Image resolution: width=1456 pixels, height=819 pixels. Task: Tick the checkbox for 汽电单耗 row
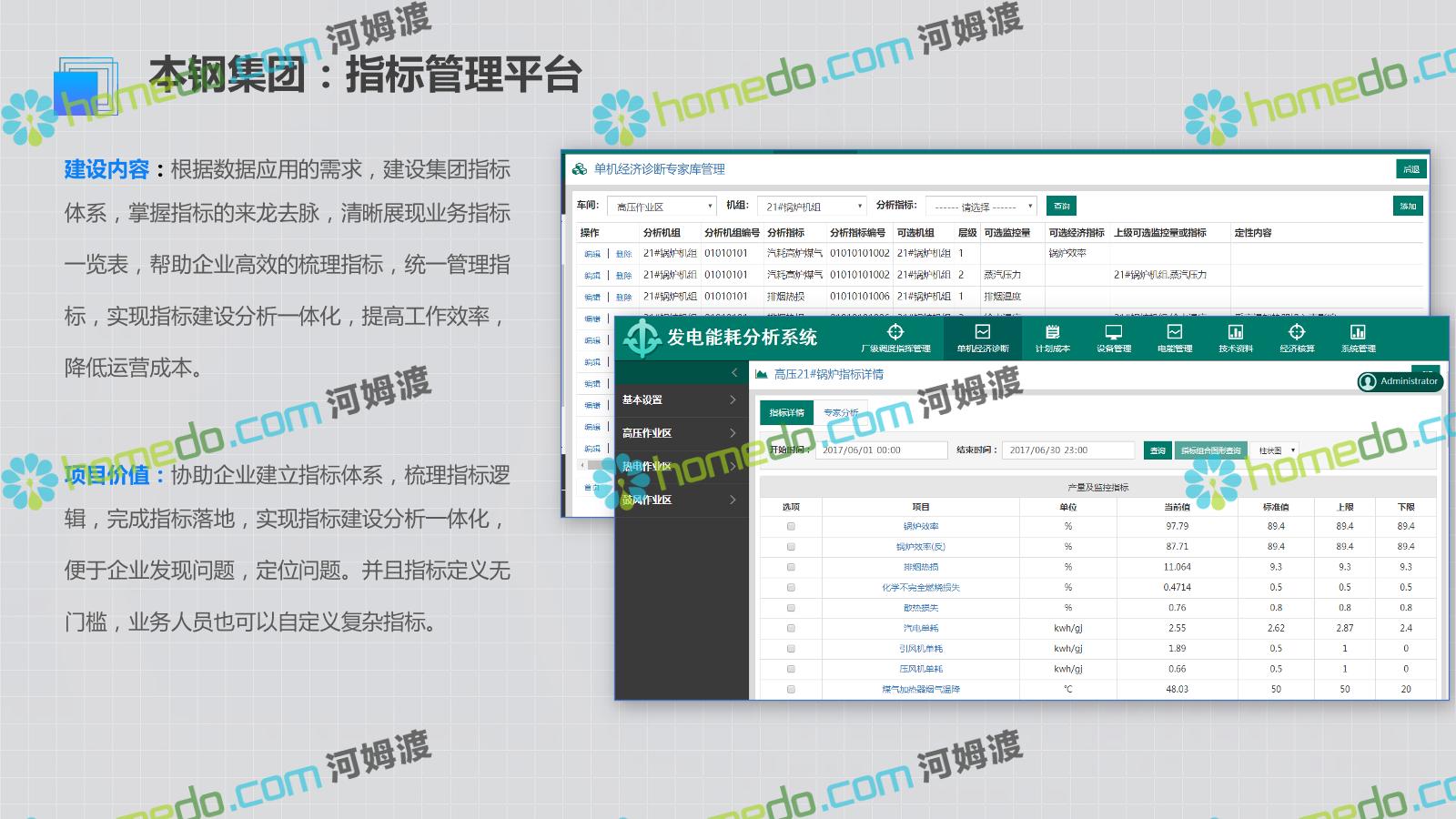791,628
